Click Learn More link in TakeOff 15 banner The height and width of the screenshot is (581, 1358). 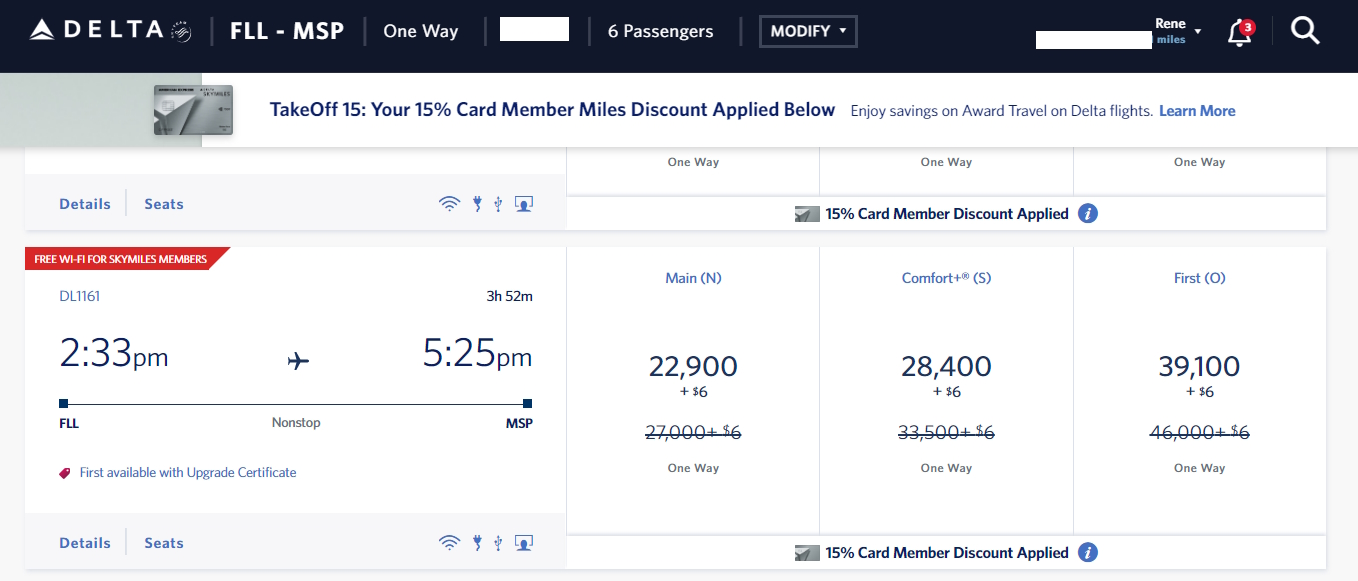pyautogui.click(x=1197, y=111)
